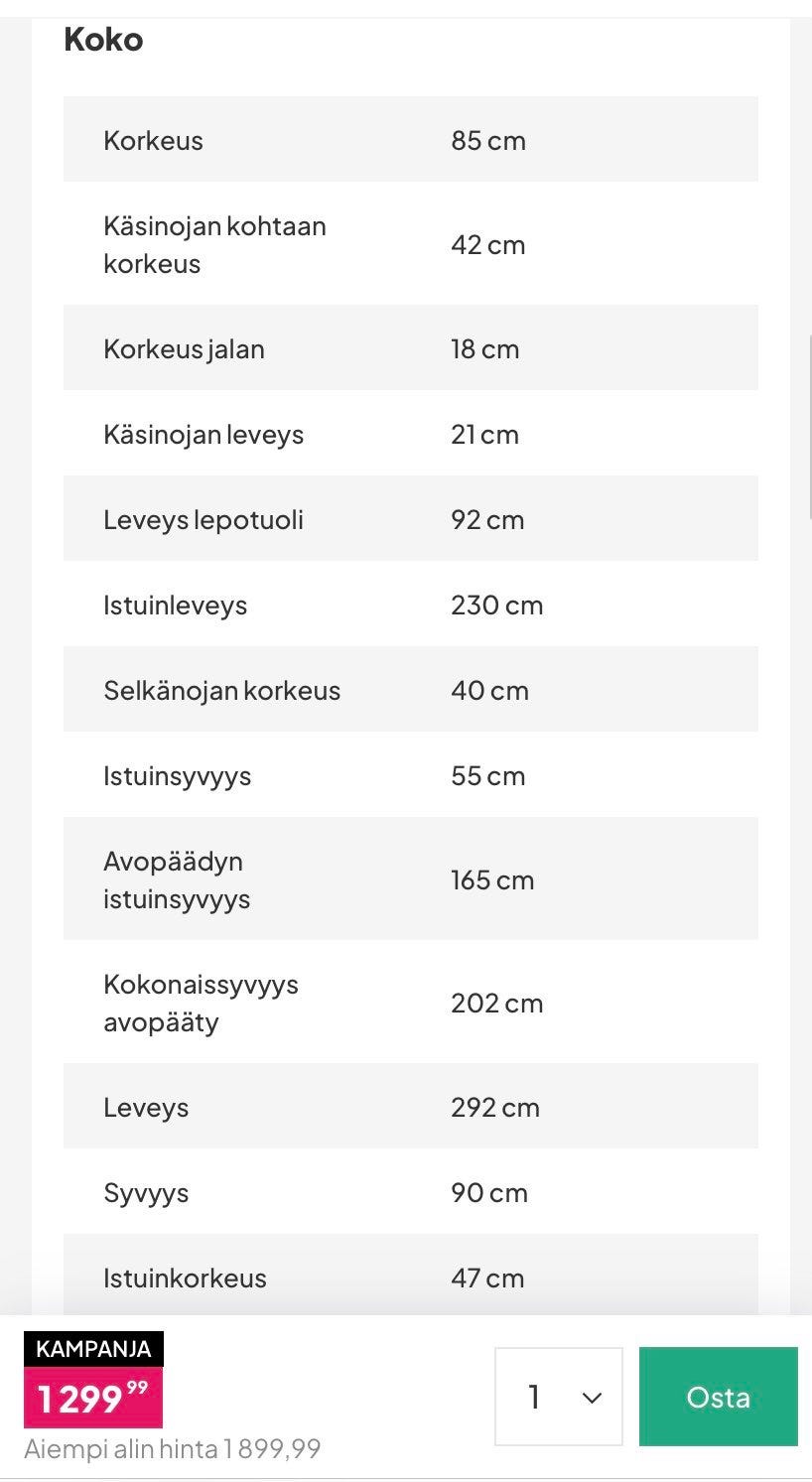The height and width of the screenshot is (1482, 812).
Task: Click the Korkeus jalan 18 cm value
Action: click(x=484, y=349)
